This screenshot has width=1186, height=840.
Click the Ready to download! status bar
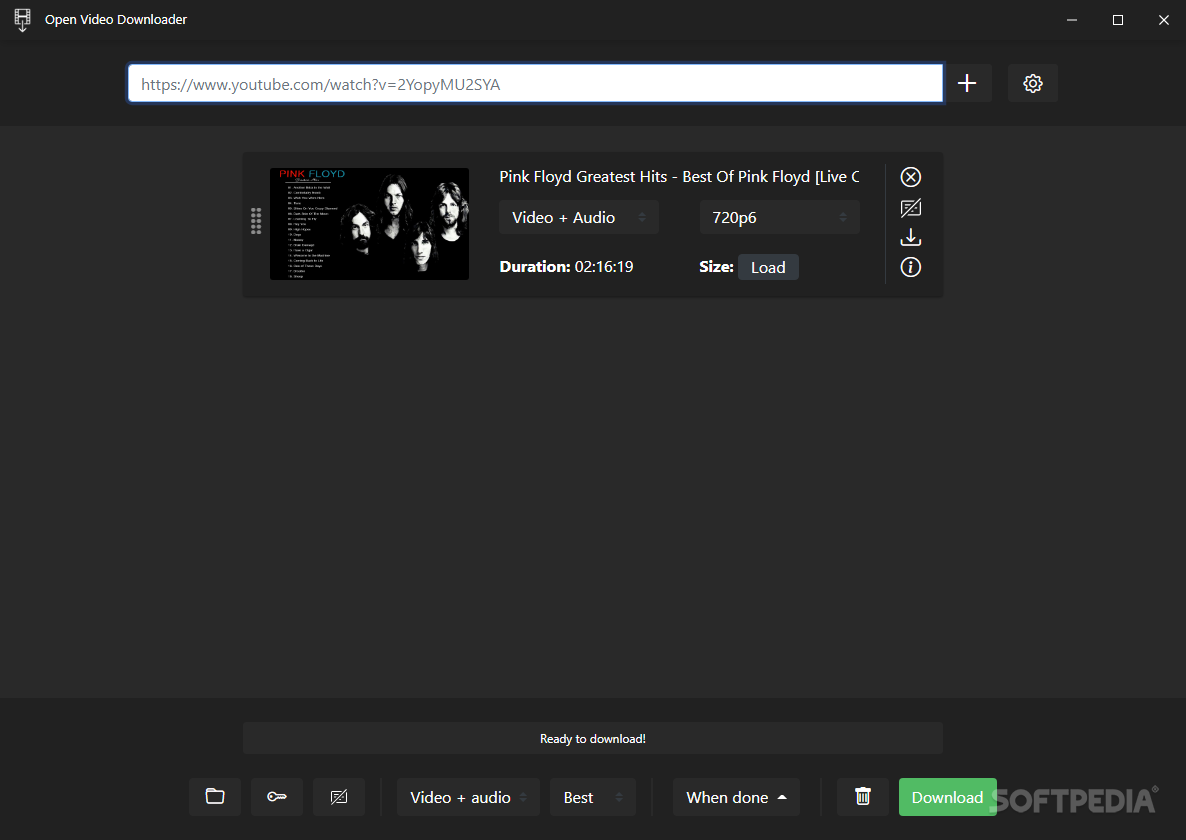coord(593,738)
